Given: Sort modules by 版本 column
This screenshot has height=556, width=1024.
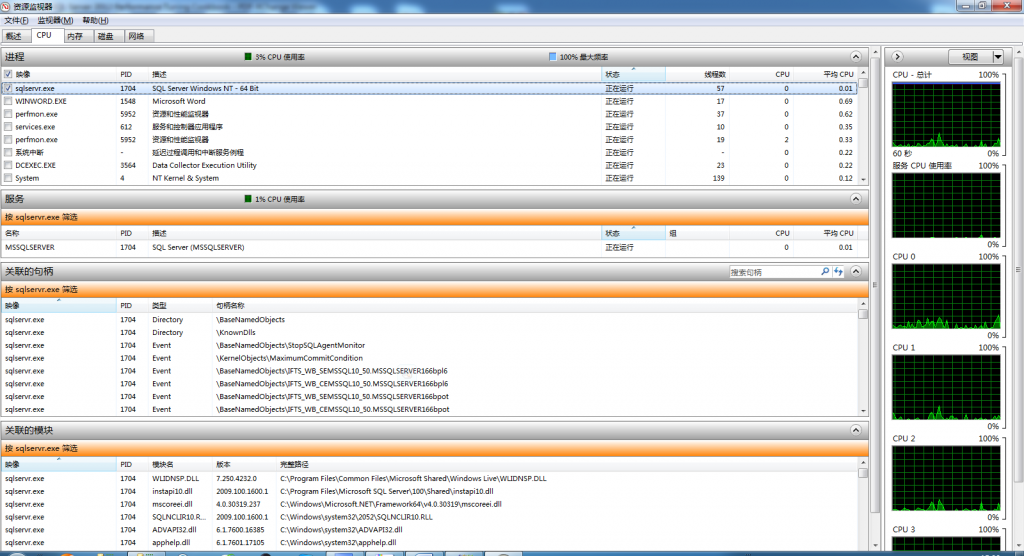Looking at the screenshot, I should [x=245, y=465].
